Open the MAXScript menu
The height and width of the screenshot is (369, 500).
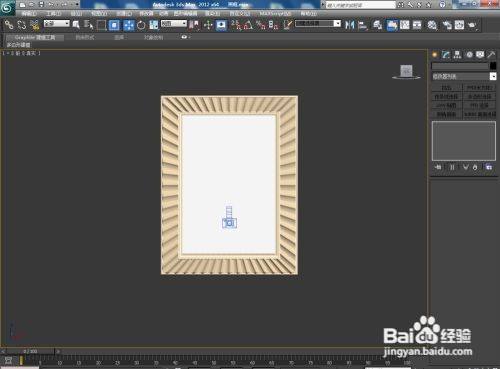click(275, 14)
